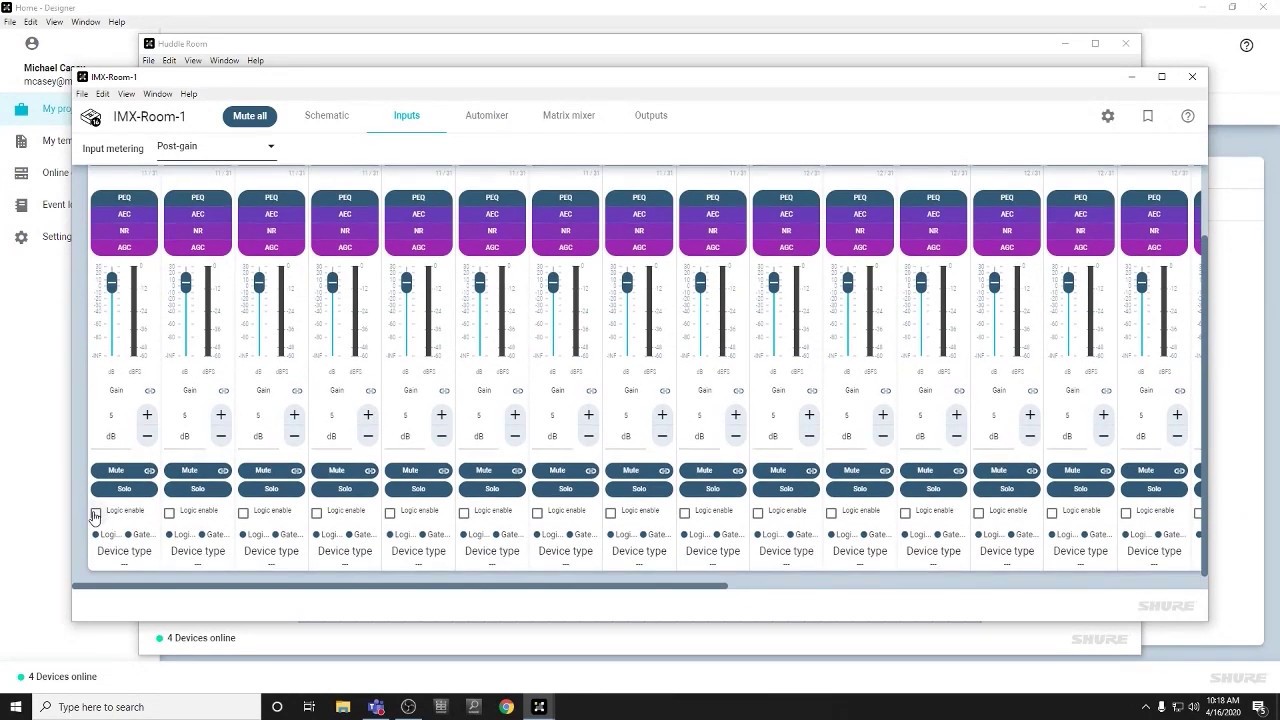
Task: Click the gain fader knob on the tenth channel
Action: point(774,284)
